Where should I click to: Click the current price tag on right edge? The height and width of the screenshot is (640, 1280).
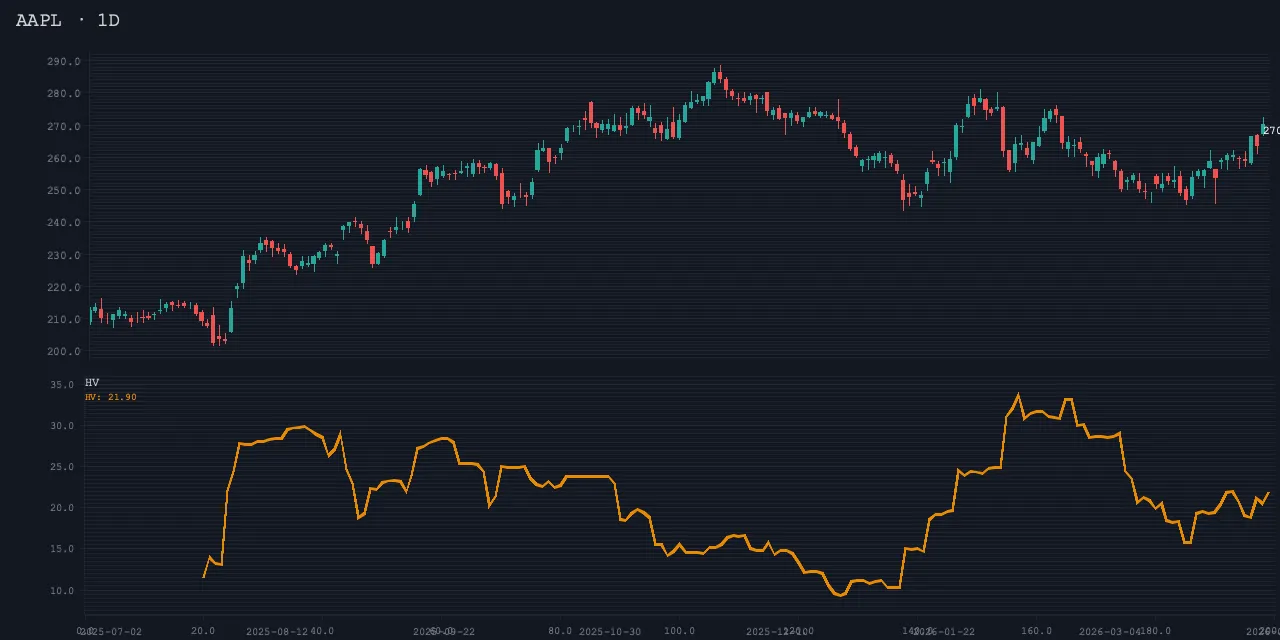[1270, 131]
